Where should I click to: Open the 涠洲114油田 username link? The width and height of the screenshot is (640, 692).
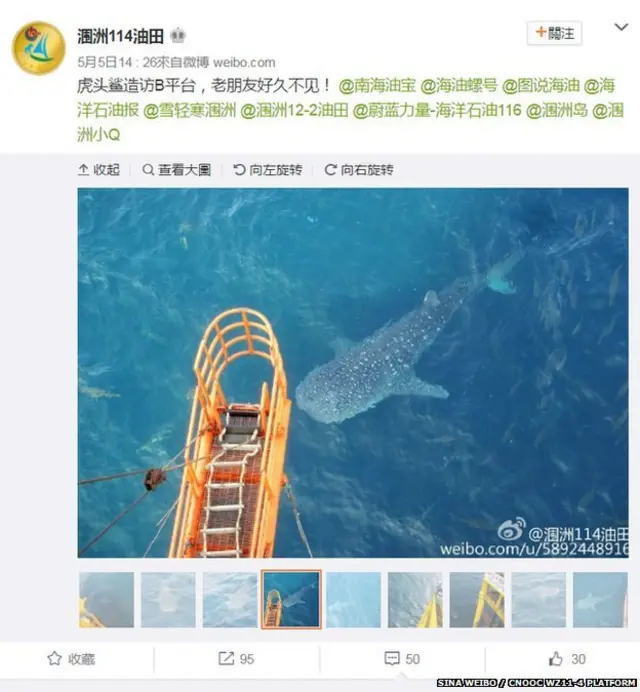tap(120, 36)
